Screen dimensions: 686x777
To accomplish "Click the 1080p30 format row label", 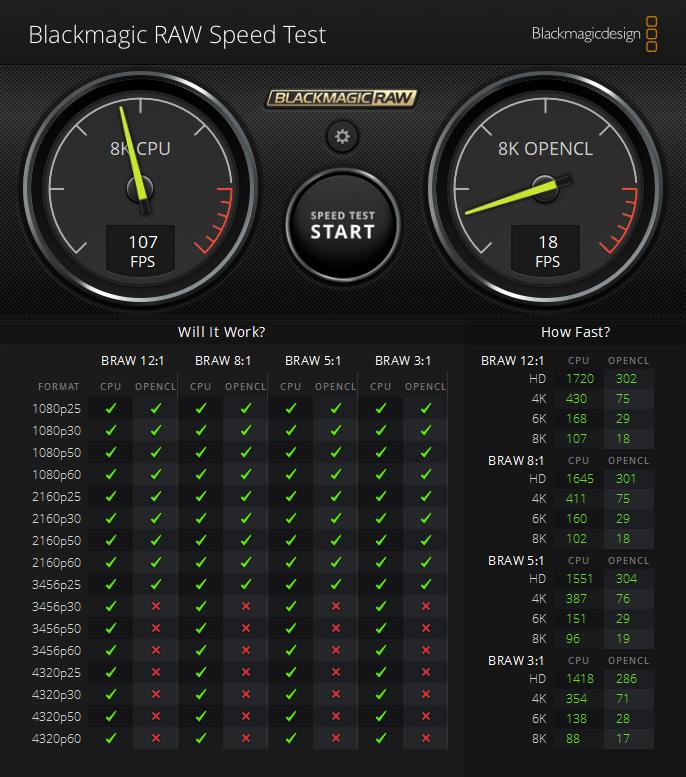I will coord(57,431).
